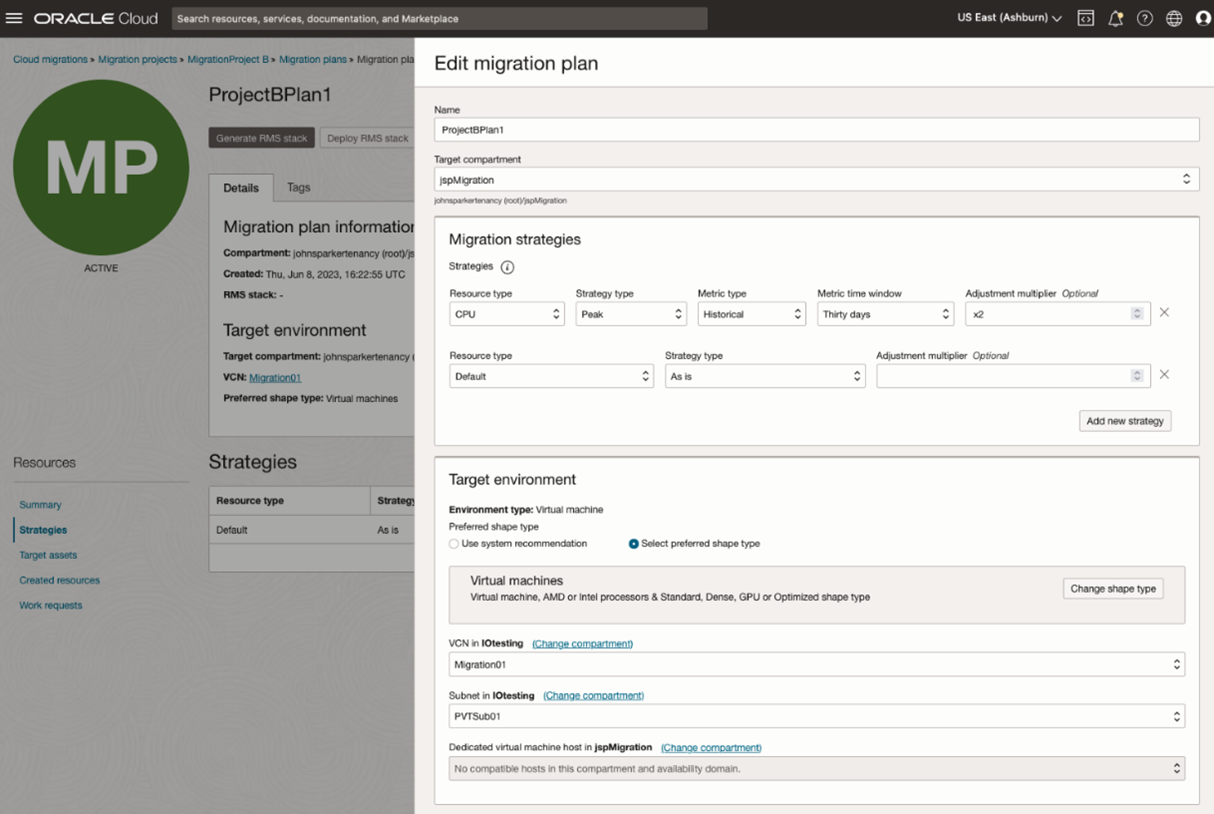Remove the Default strategy row

[1163, 375]
